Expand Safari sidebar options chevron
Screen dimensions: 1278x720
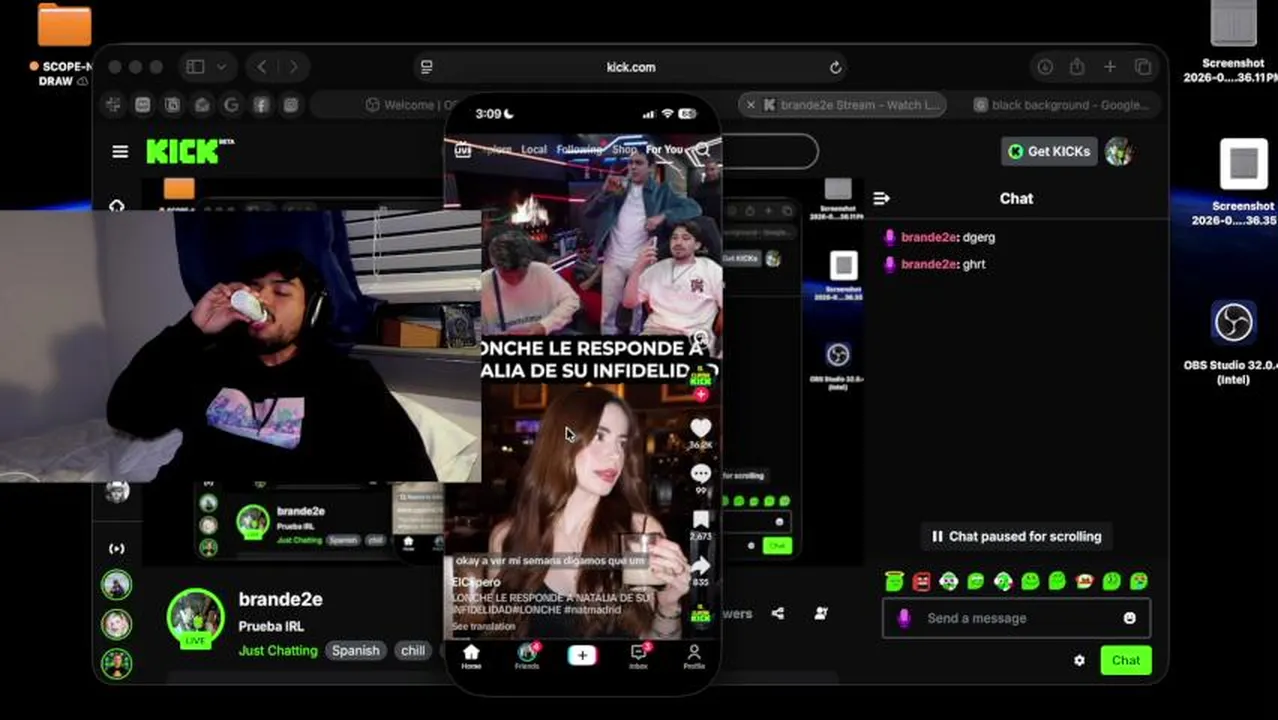click(x=221, y=67)
